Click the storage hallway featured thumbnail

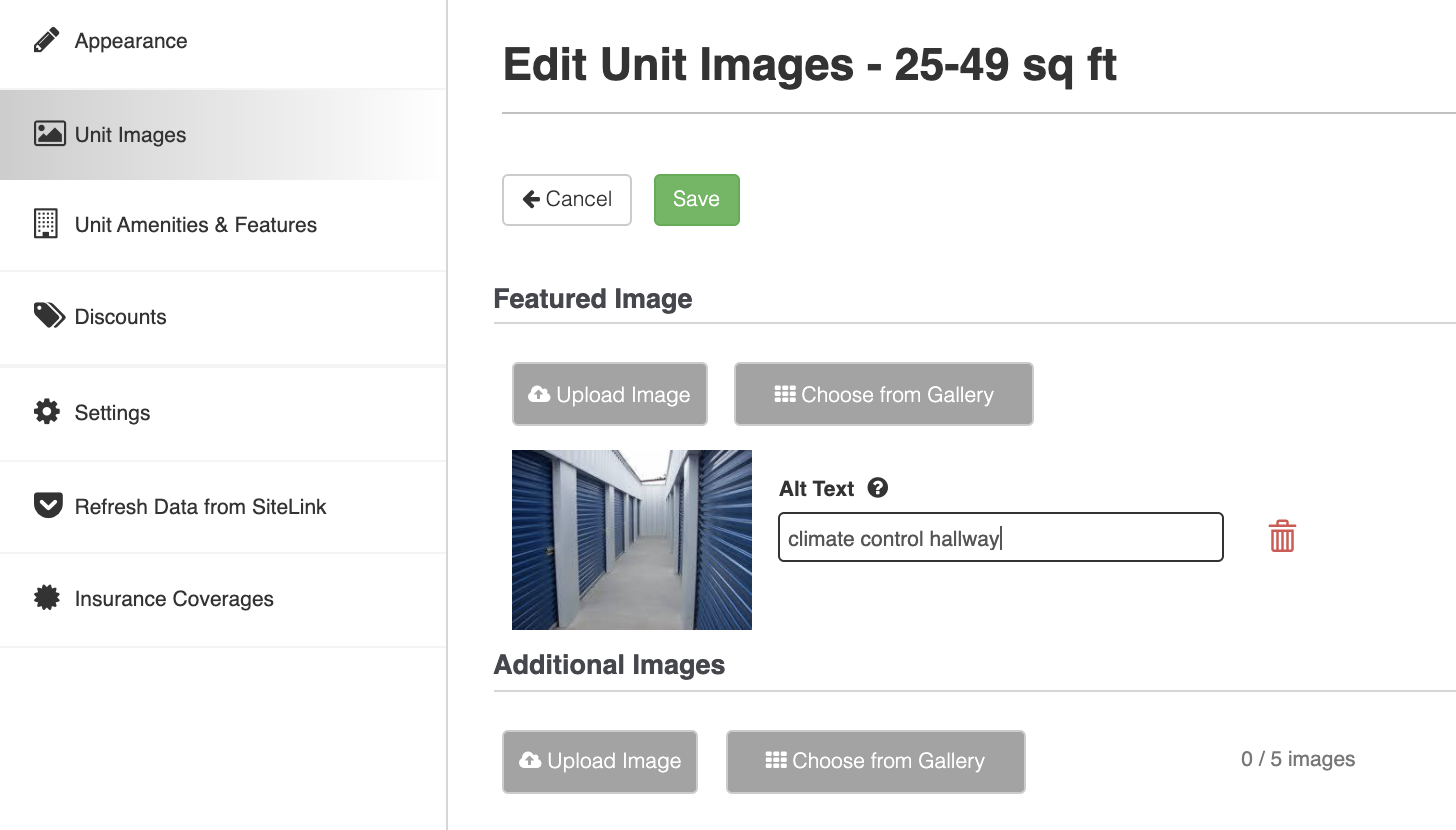tap(632, 540)
